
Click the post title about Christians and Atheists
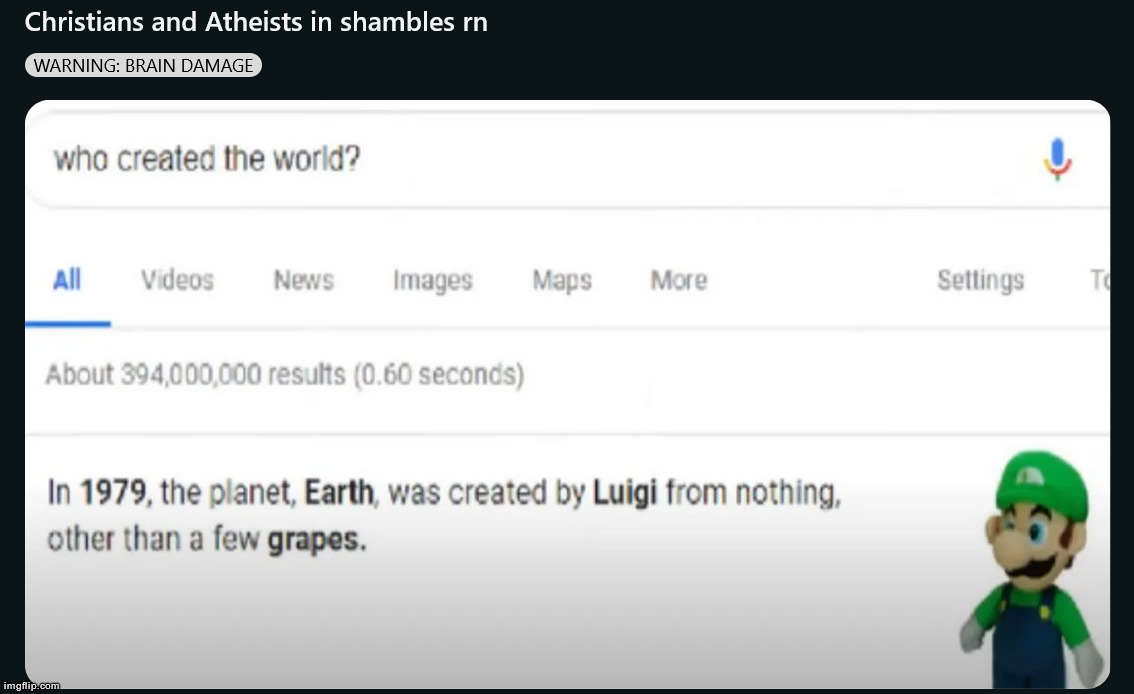(x=255, y=21)
